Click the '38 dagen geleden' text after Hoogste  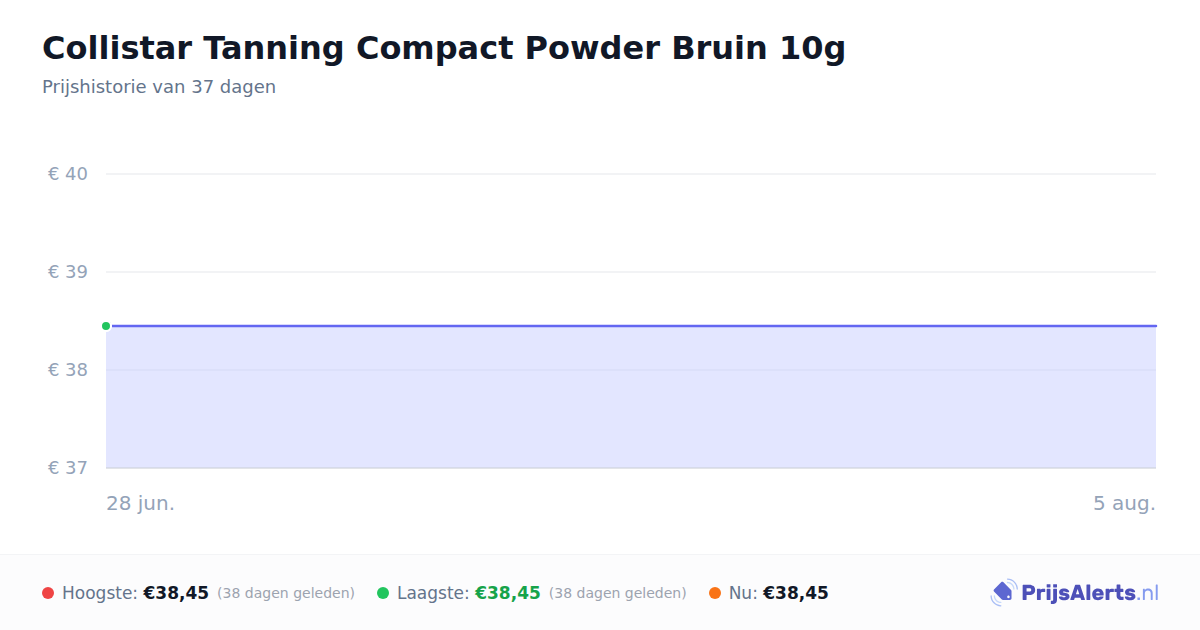[286, 593]
